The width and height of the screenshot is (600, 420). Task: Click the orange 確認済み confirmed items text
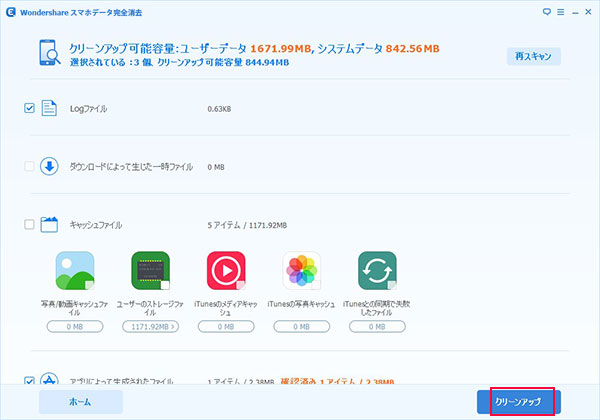(337, 381)
